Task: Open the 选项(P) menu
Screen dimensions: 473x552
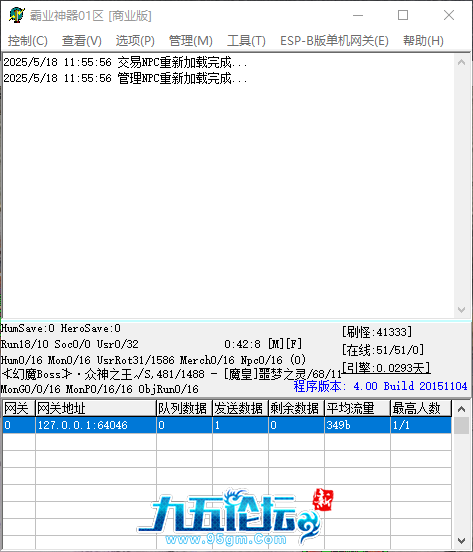Action: [135, 41]
